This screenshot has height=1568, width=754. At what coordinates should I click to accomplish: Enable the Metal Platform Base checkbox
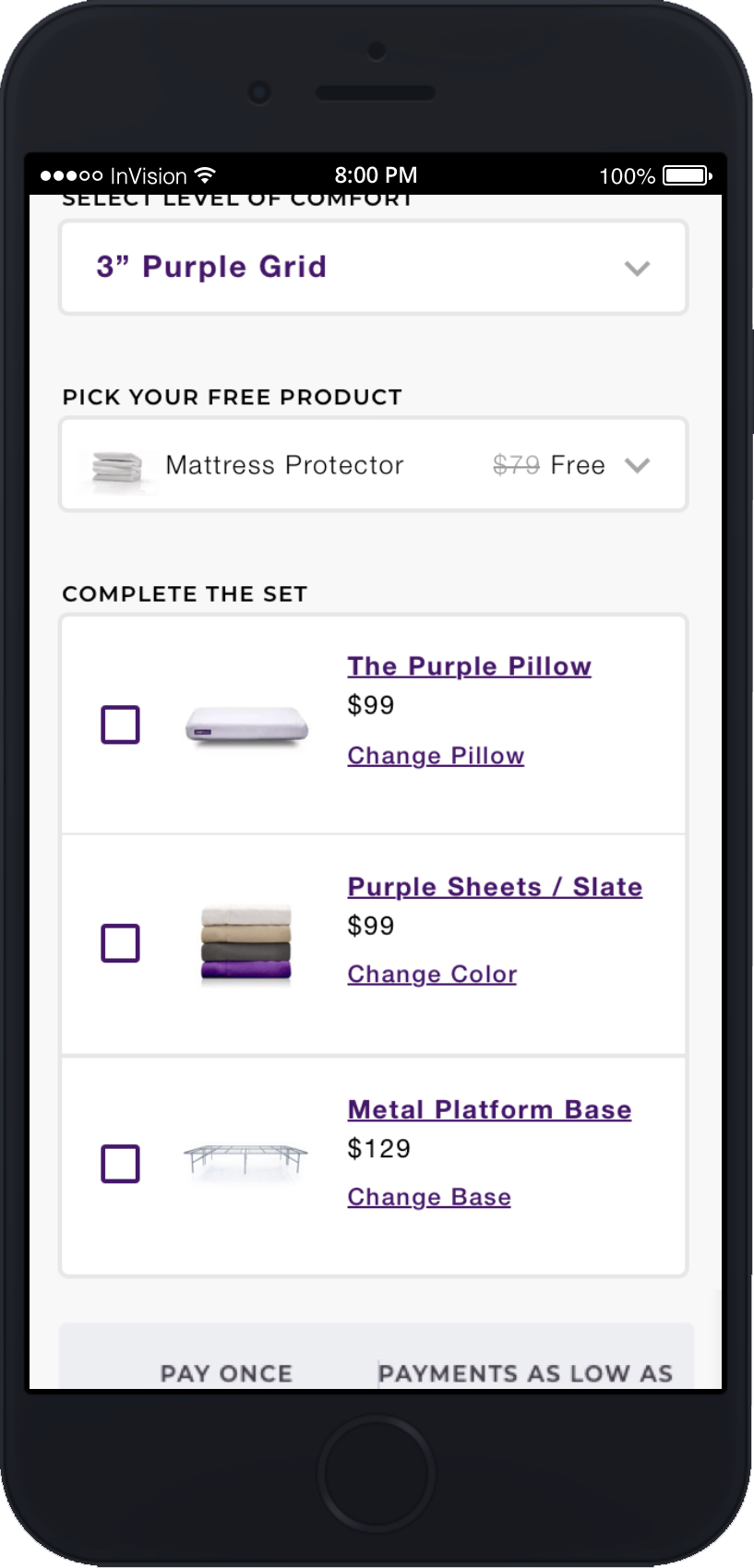120,1164
